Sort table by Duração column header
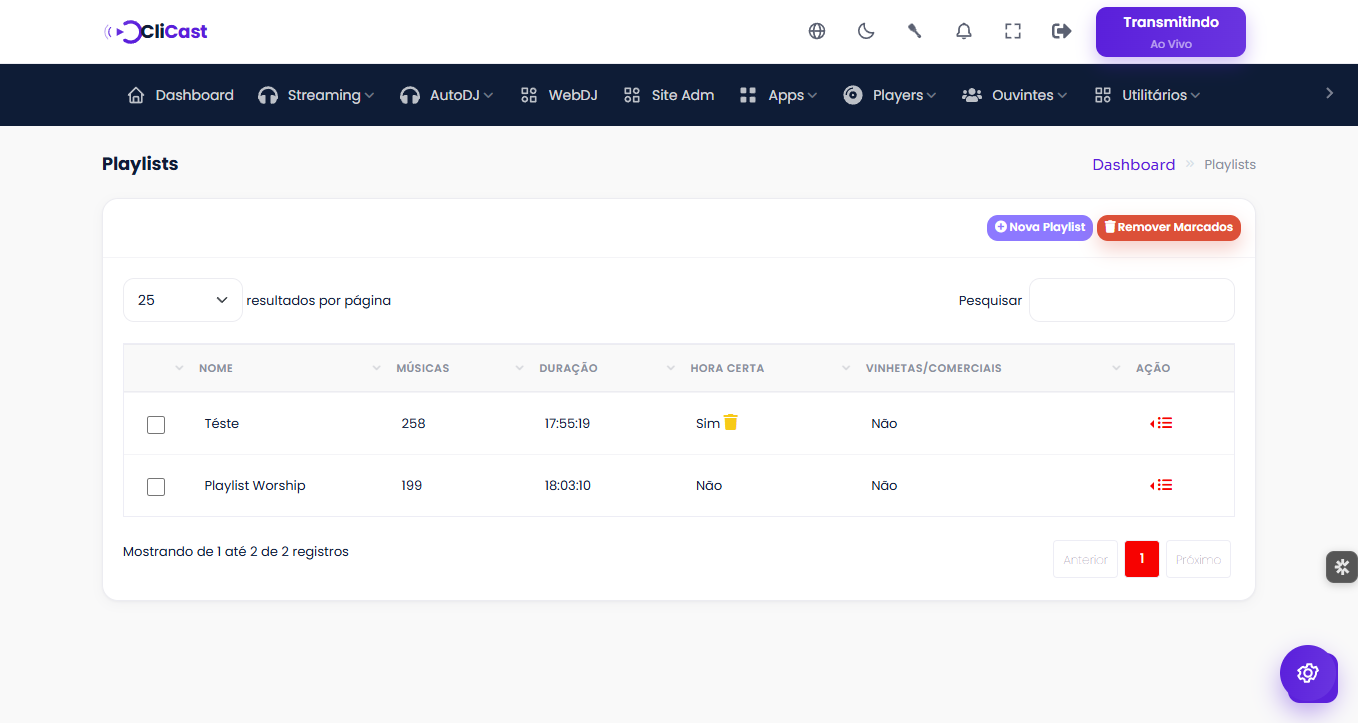The image size is (1358, 723). [x=568, y=368]
